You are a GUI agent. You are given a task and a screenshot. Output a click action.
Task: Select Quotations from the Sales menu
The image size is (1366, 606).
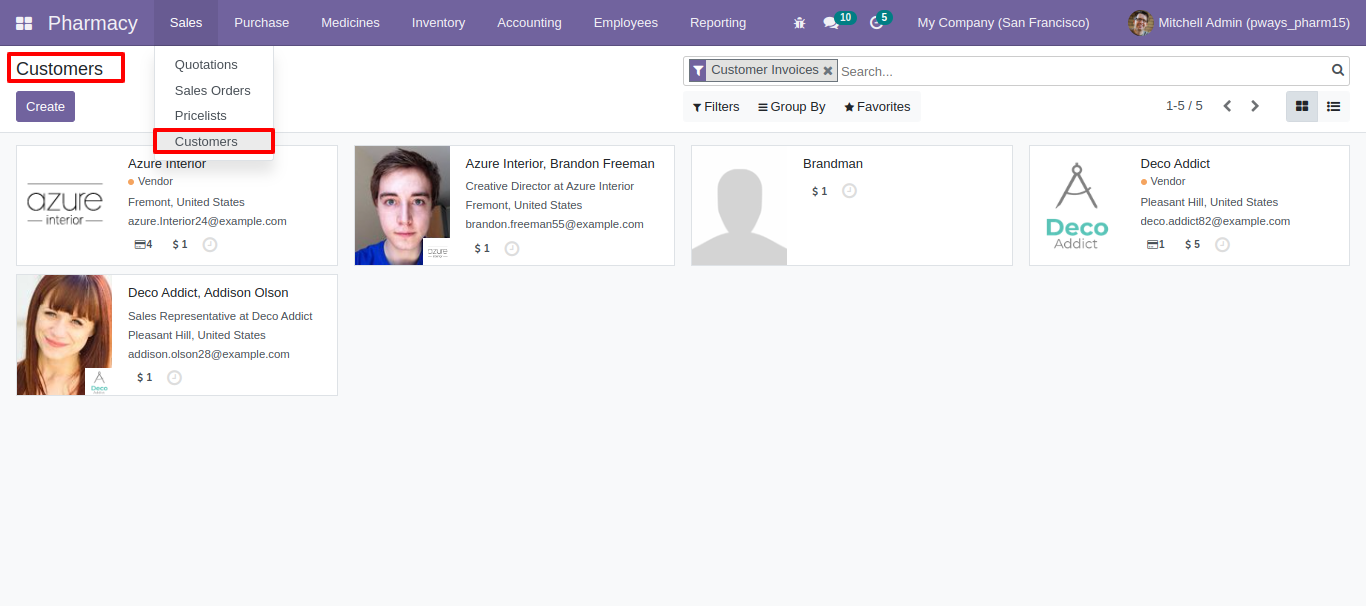point(206,65)
